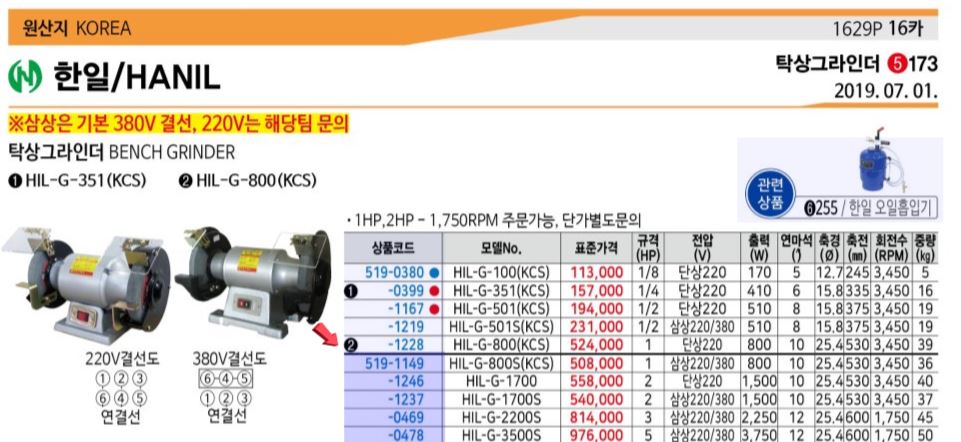Click model name HIL-G-100(KCS)
The height and width of the screenshot is (442, 961).
[501, 272]
